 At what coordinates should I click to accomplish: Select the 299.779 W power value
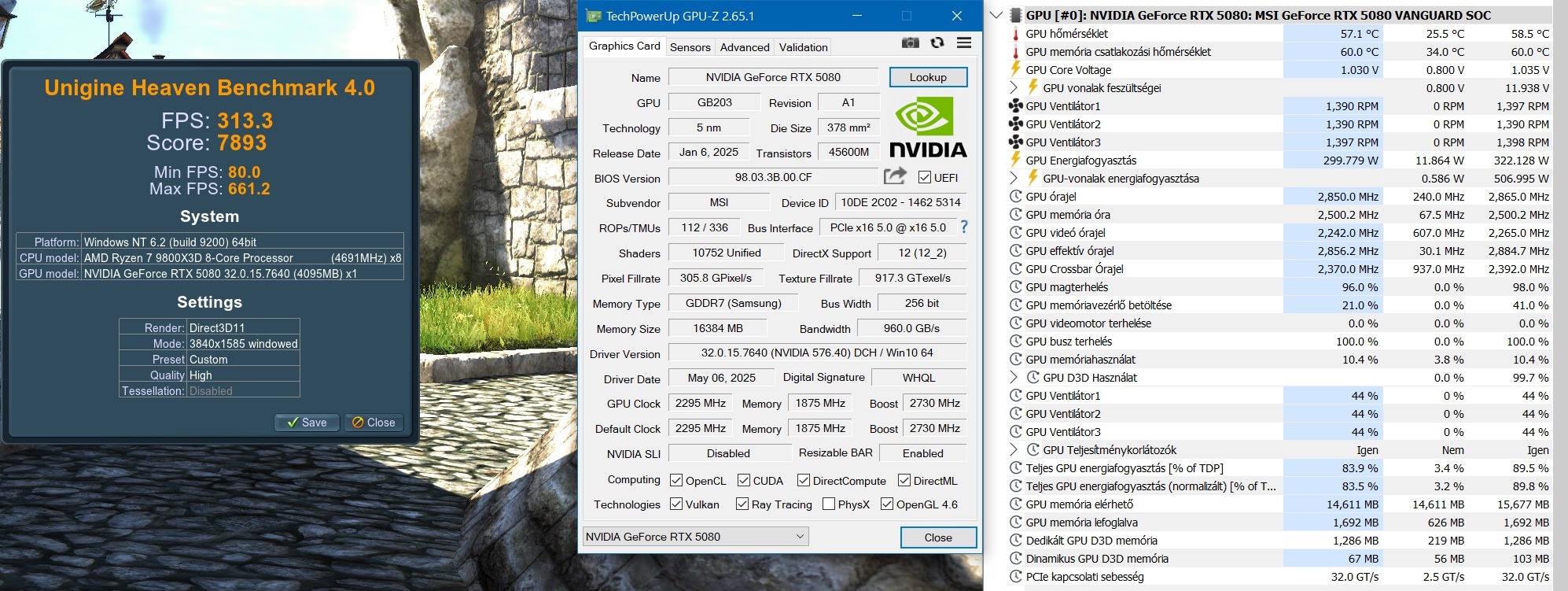point(1351,161)
